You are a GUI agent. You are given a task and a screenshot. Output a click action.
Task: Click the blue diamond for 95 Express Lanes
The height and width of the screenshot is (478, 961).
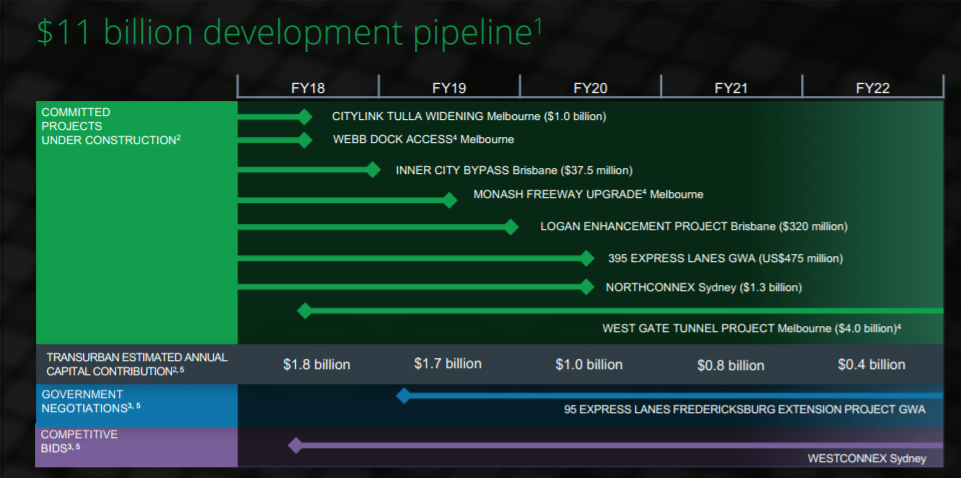[403, 395]
